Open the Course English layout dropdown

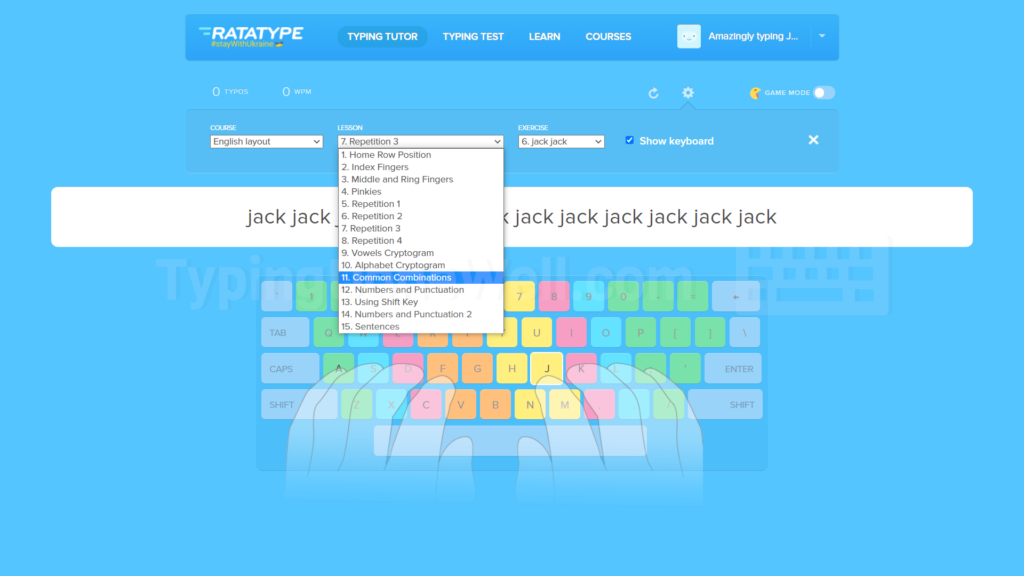[x=266, y=142]
